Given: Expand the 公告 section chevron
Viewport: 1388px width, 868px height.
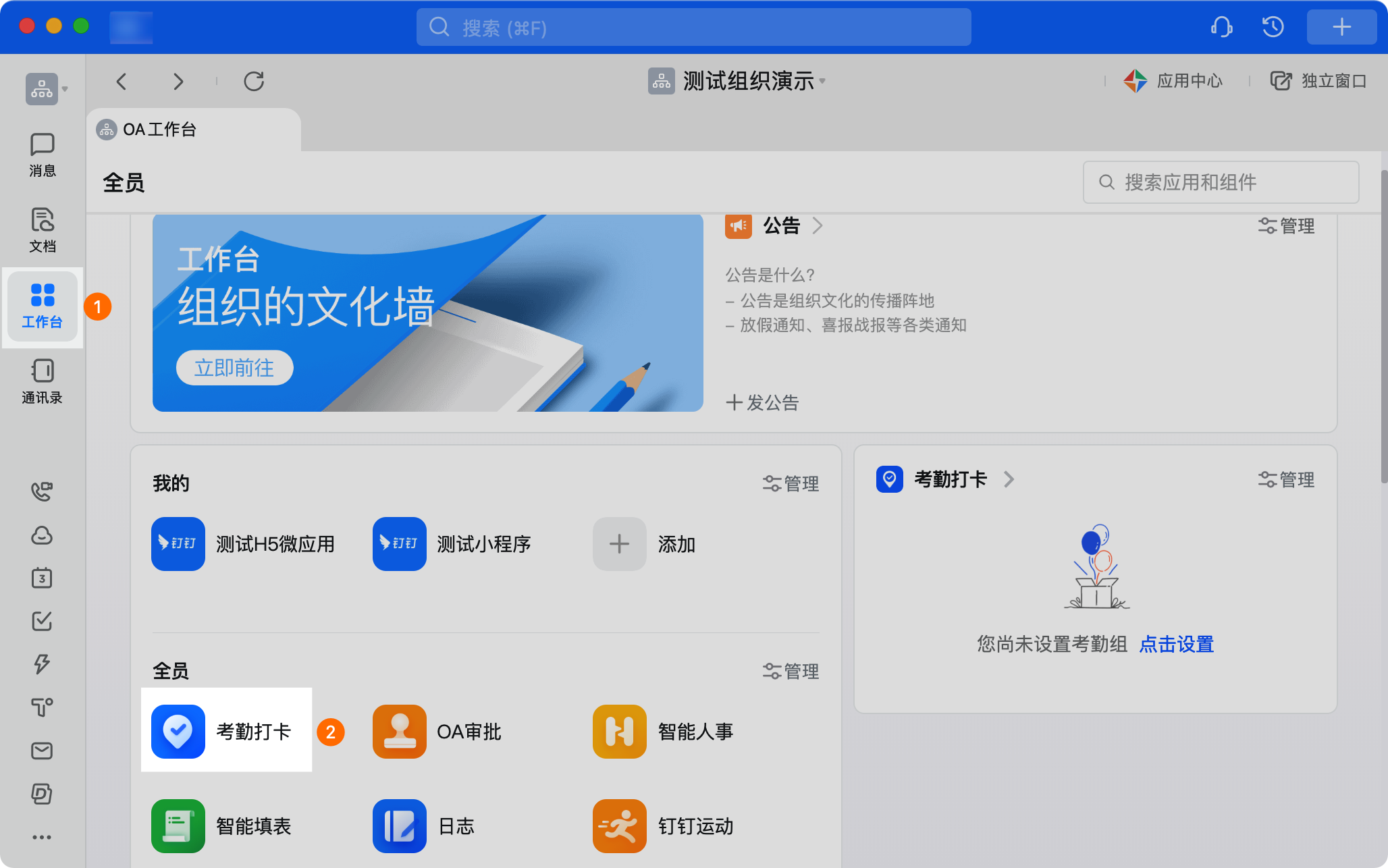Looking at the screenshot, I should click(x=818, y=225).
